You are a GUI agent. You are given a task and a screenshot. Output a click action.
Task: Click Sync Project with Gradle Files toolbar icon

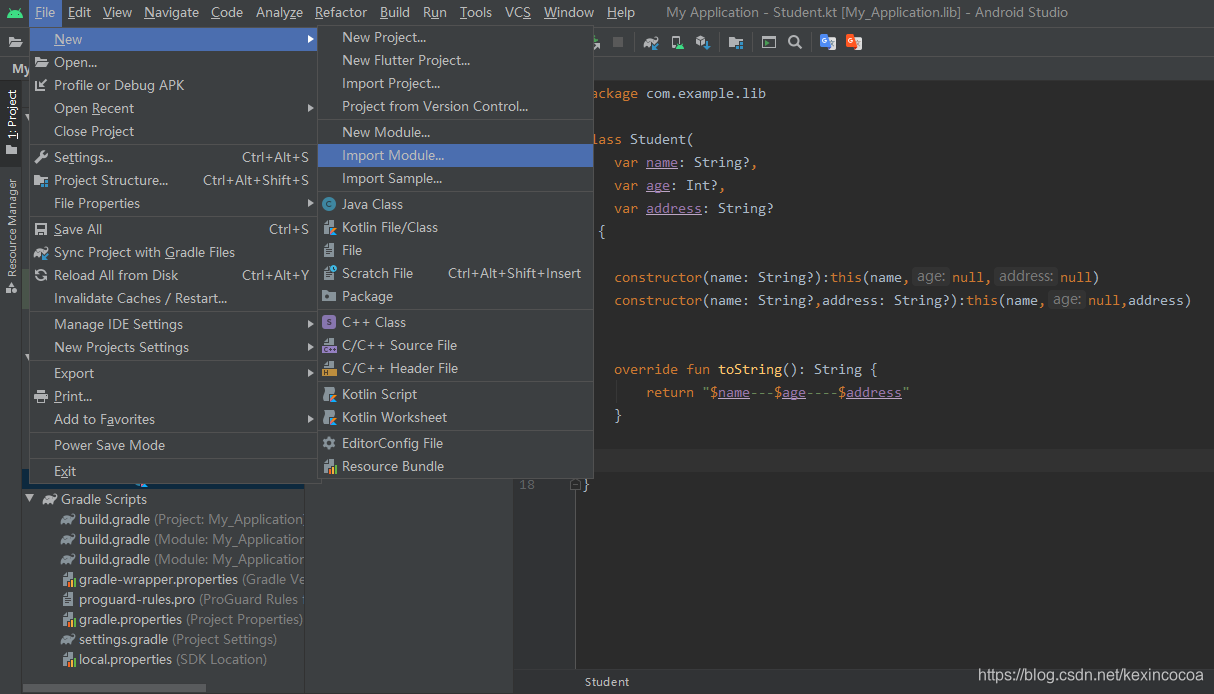click(x=651, y=42)
